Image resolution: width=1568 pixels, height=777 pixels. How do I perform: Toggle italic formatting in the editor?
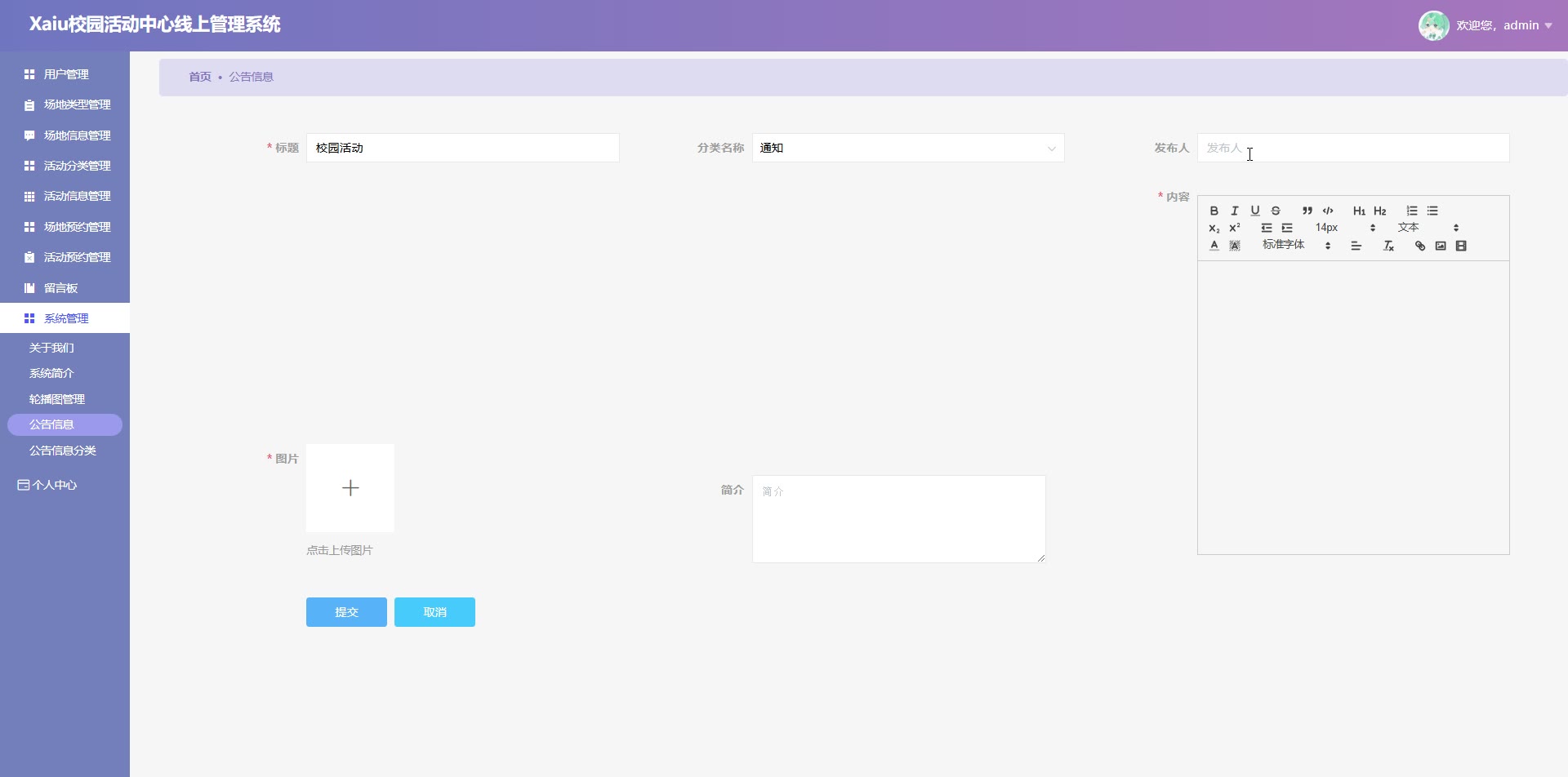(x=1235, y=211)
